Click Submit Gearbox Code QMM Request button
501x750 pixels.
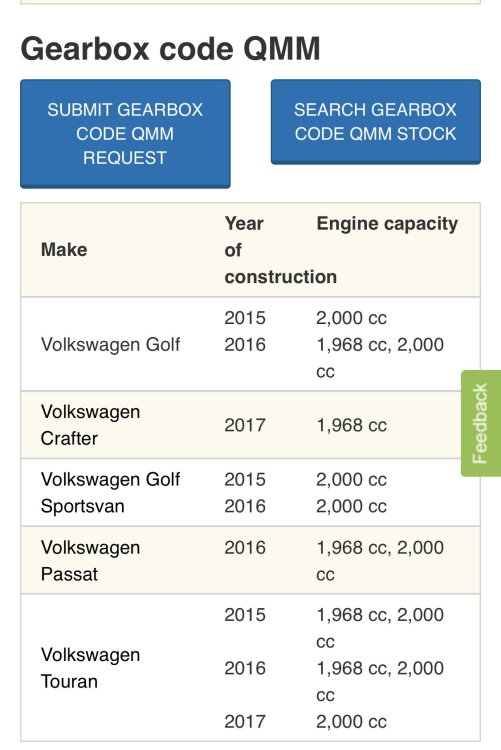point(125,134)
